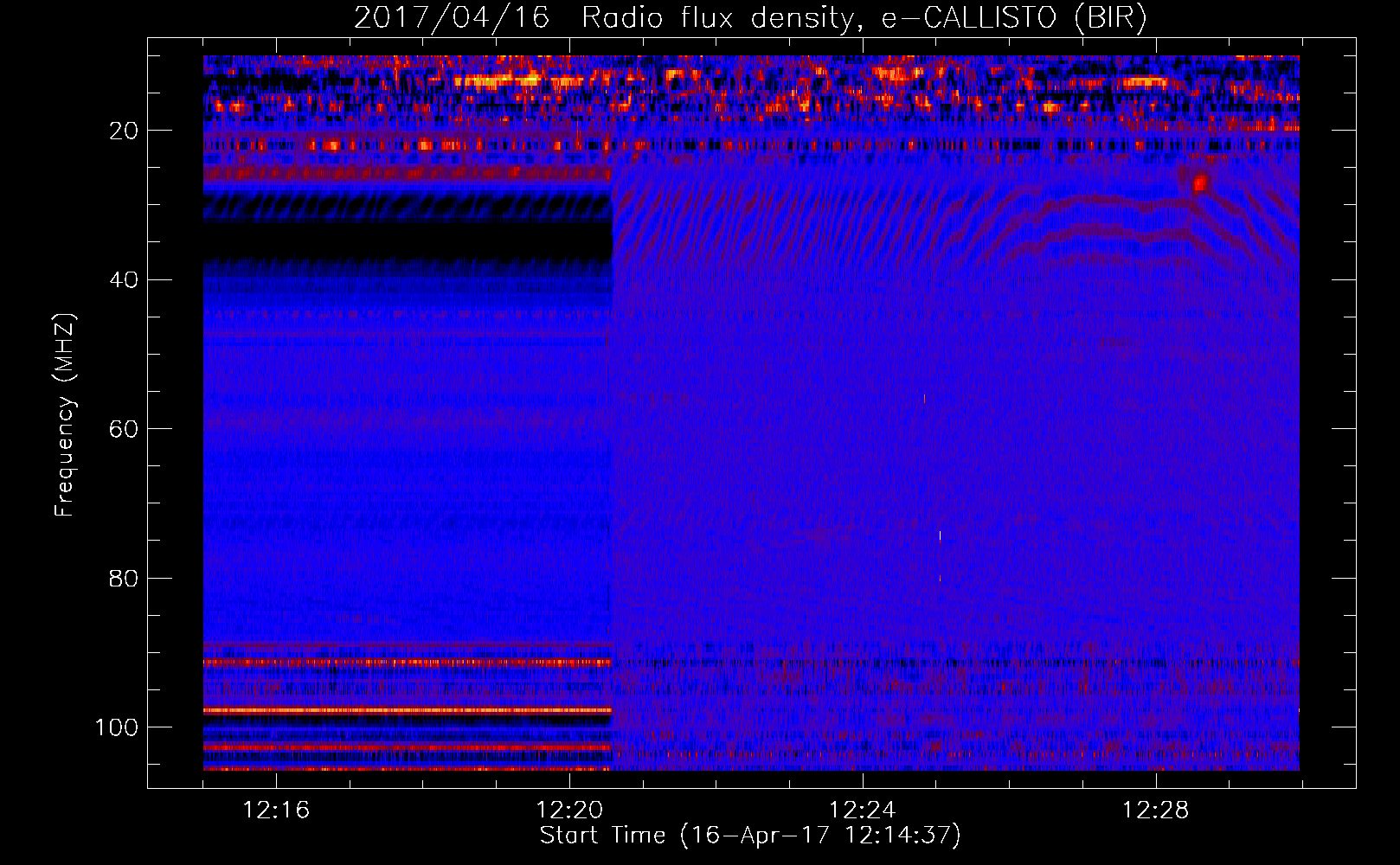Image resolution: width=1400 pixels, height=865 pixels.
Task: Click the 40 MHz frequency tick label
Action: pos(125,280)
